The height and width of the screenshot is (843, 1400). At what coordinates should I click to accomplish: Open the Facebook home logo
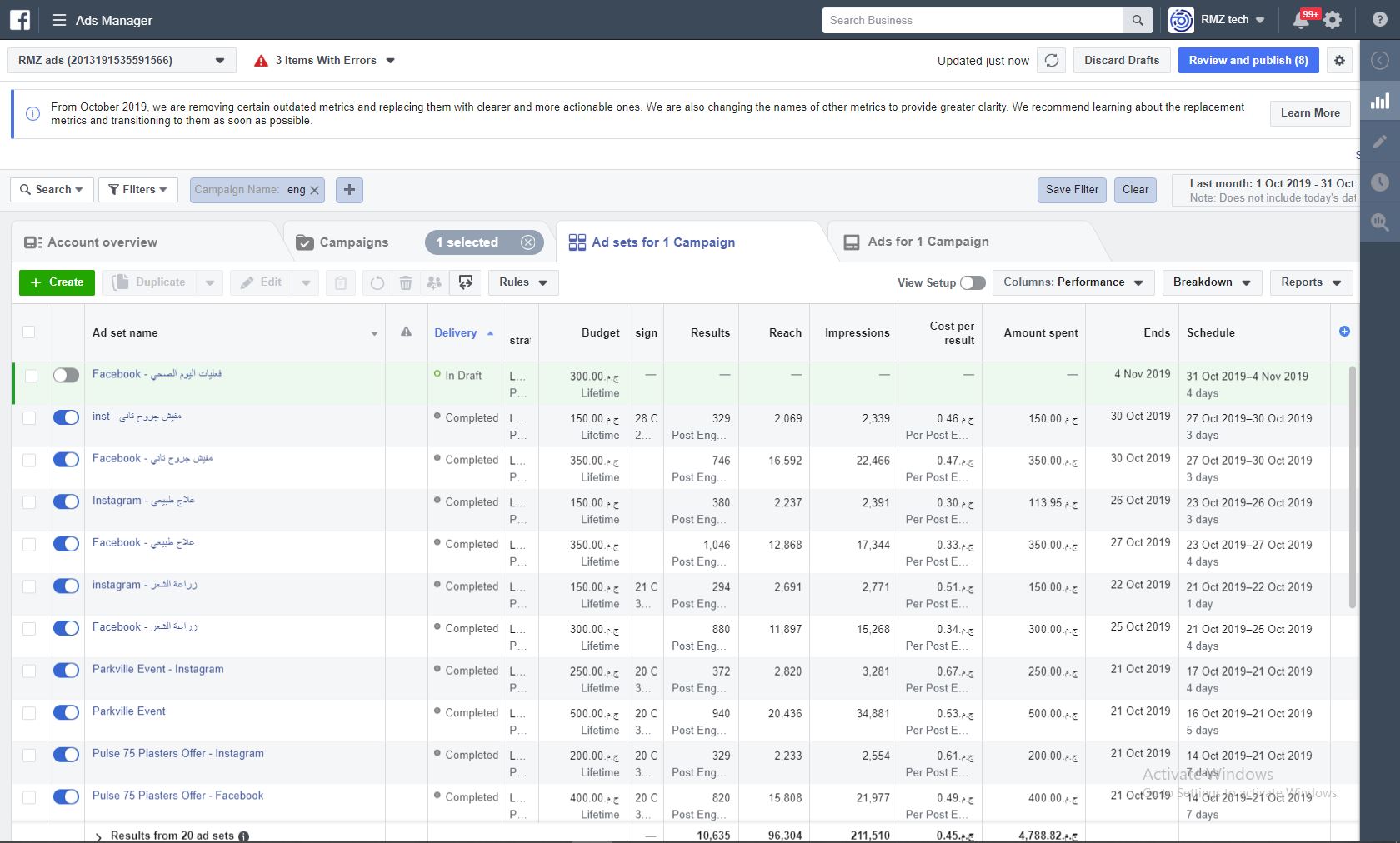point(20,20)
